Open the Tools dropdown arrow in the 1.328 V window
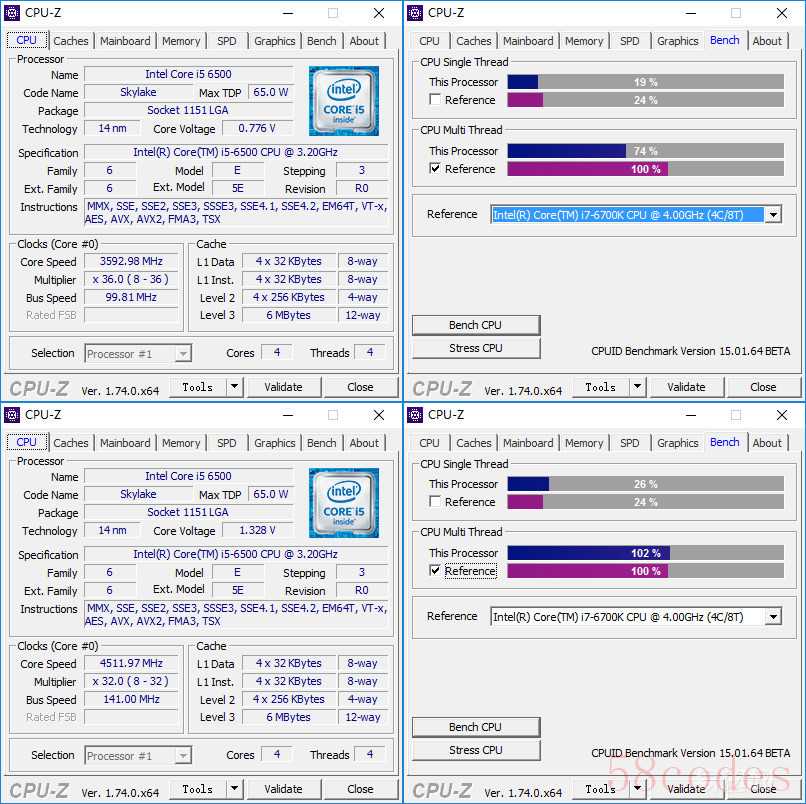 pyautogui.click(x=234, y=789)
